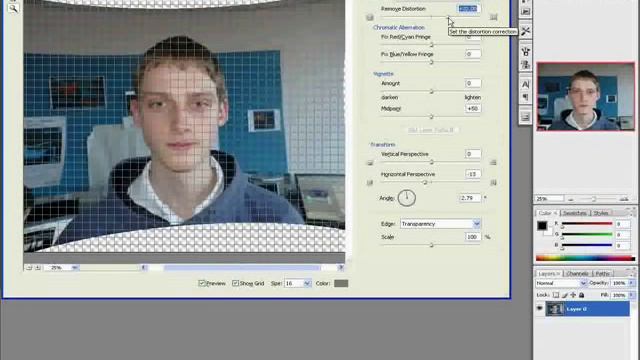Image resolution: width=640 pixels, height=360 pixels.
Task: Click pincushion distortion icon right of Remove Distortion slider
Action: coord(493,17)
